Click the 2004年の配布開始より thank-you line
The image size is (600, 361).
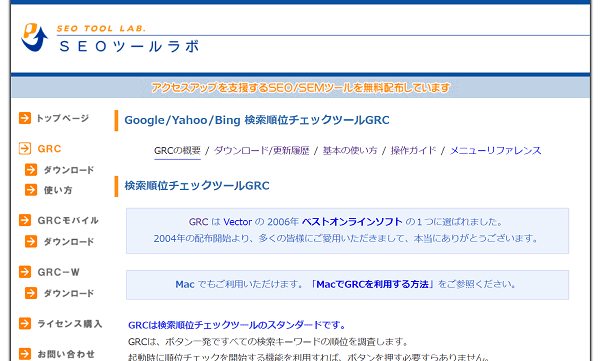346,238
